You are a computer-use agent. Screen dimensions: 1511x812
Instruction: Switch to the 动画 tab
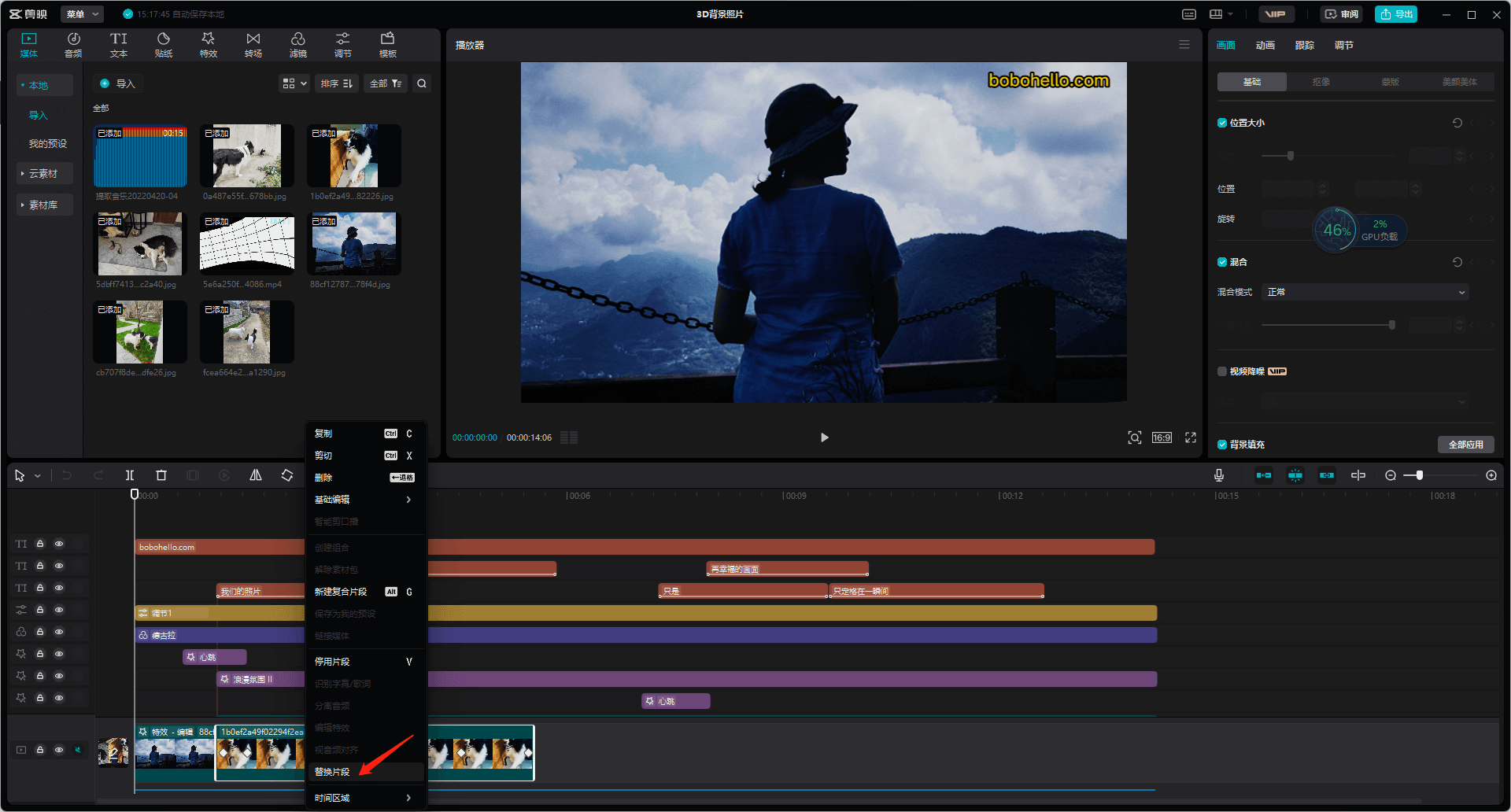pos(1265,45)
